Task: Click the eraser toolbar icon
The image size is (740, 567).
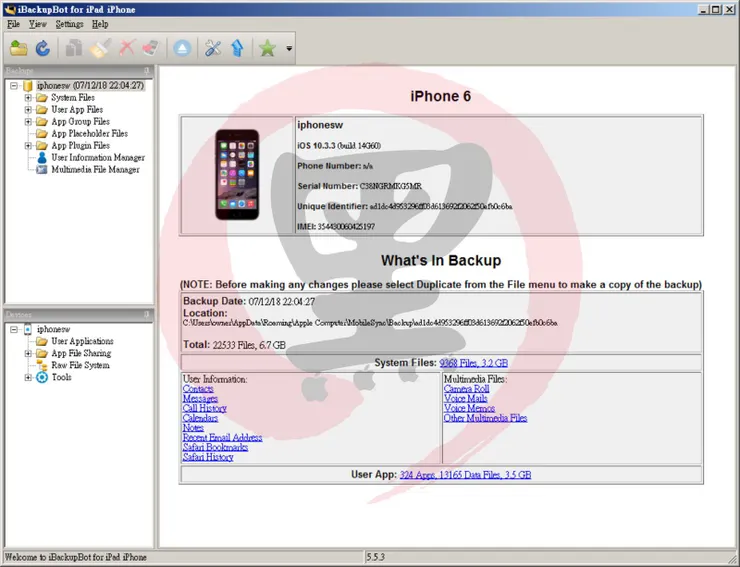Action: (151, 48)
